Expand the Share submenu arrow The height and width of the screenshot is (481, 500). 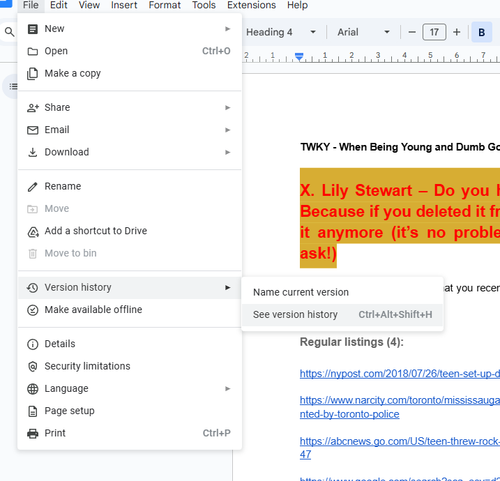tap(227, 108)
